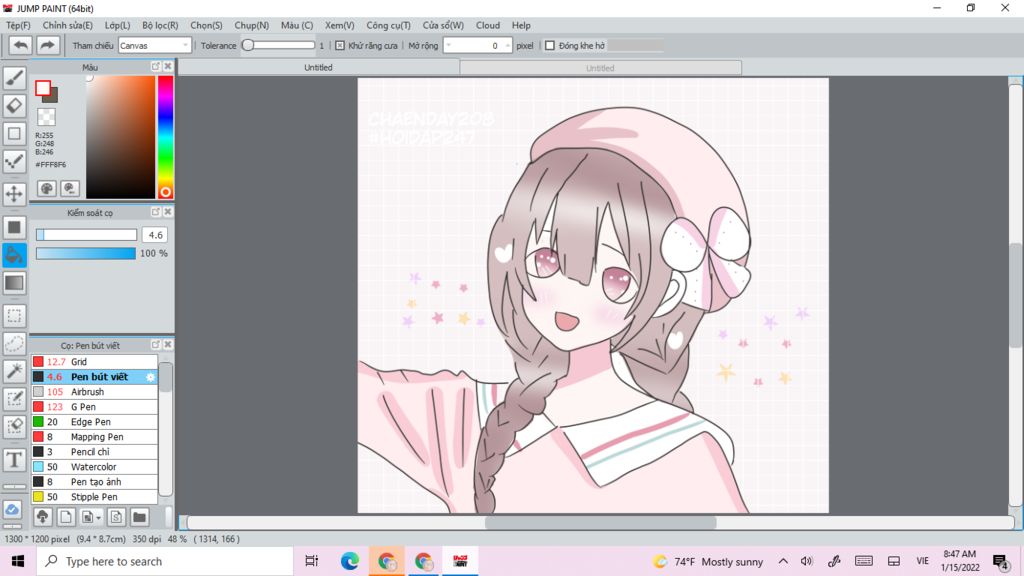This screenshot has height=576, width=1024.
Task: Open the Chụp(N) menu
Action: (251, 25)
